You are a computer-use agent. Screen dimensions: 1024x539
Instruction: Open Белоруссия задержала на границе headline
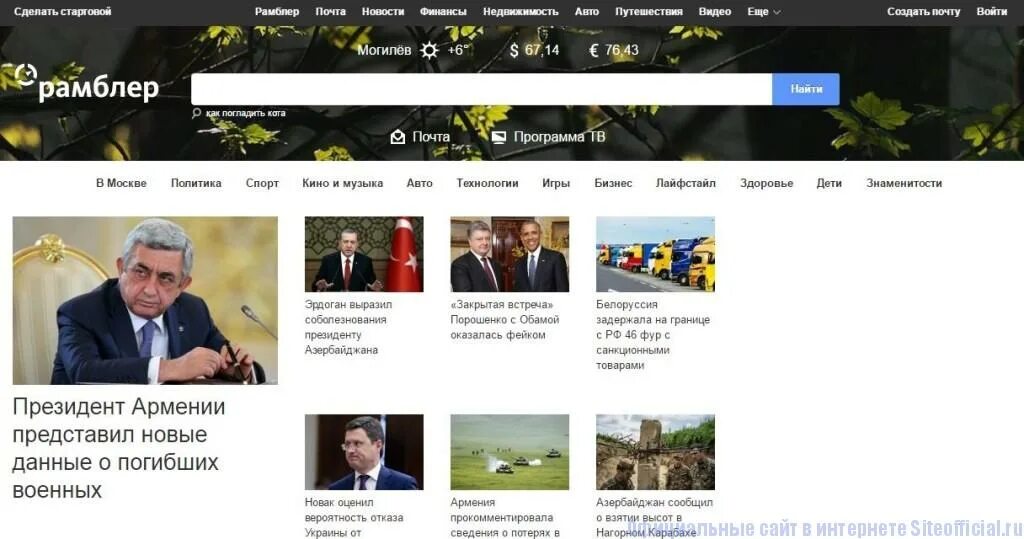tap(653, 335)
